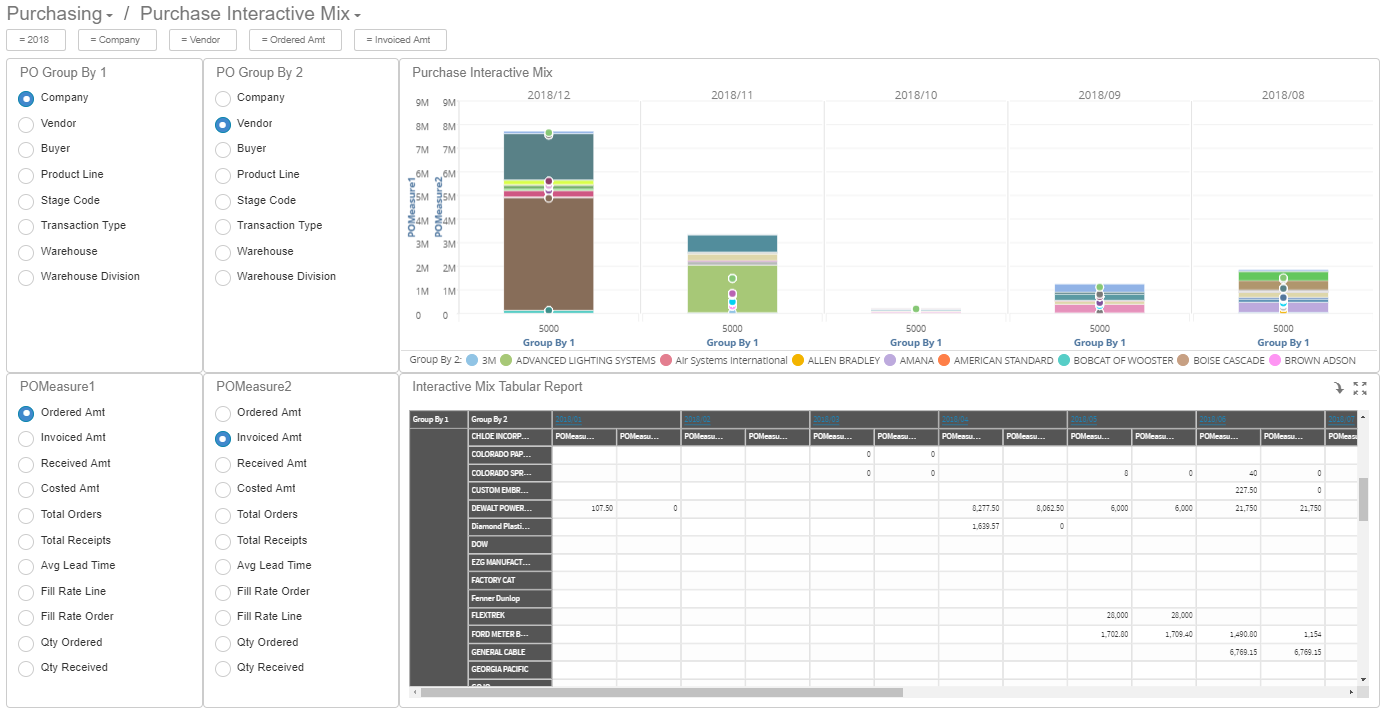This screenshot has height=712, width=1386.
Task: Select Invoiced Amt in POMeasure1
Action: point(25,437)
